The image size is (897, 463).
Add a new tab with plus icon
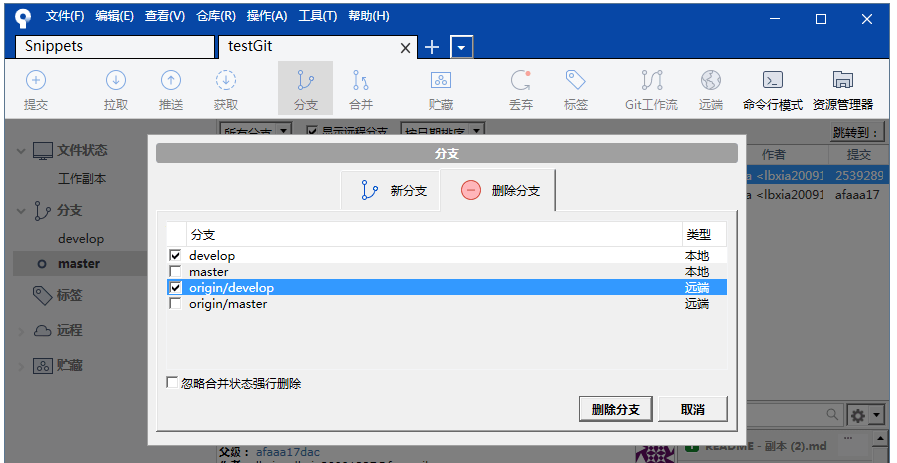pyautogui.click(x=432, y=48)
